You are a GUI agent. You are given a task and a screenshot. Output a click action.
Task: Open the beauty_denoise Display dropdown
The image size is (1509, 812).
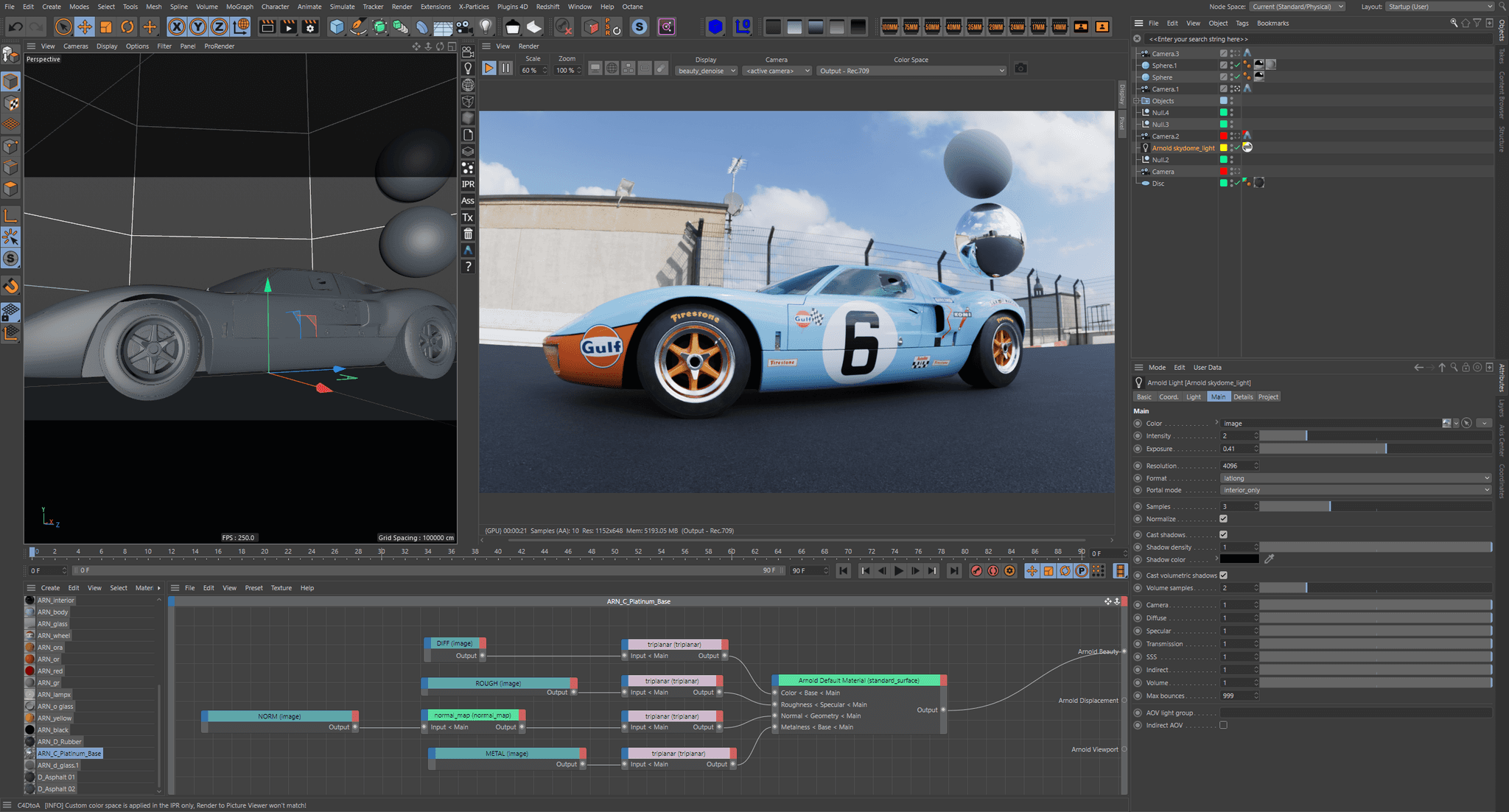(x=705, y=70)
